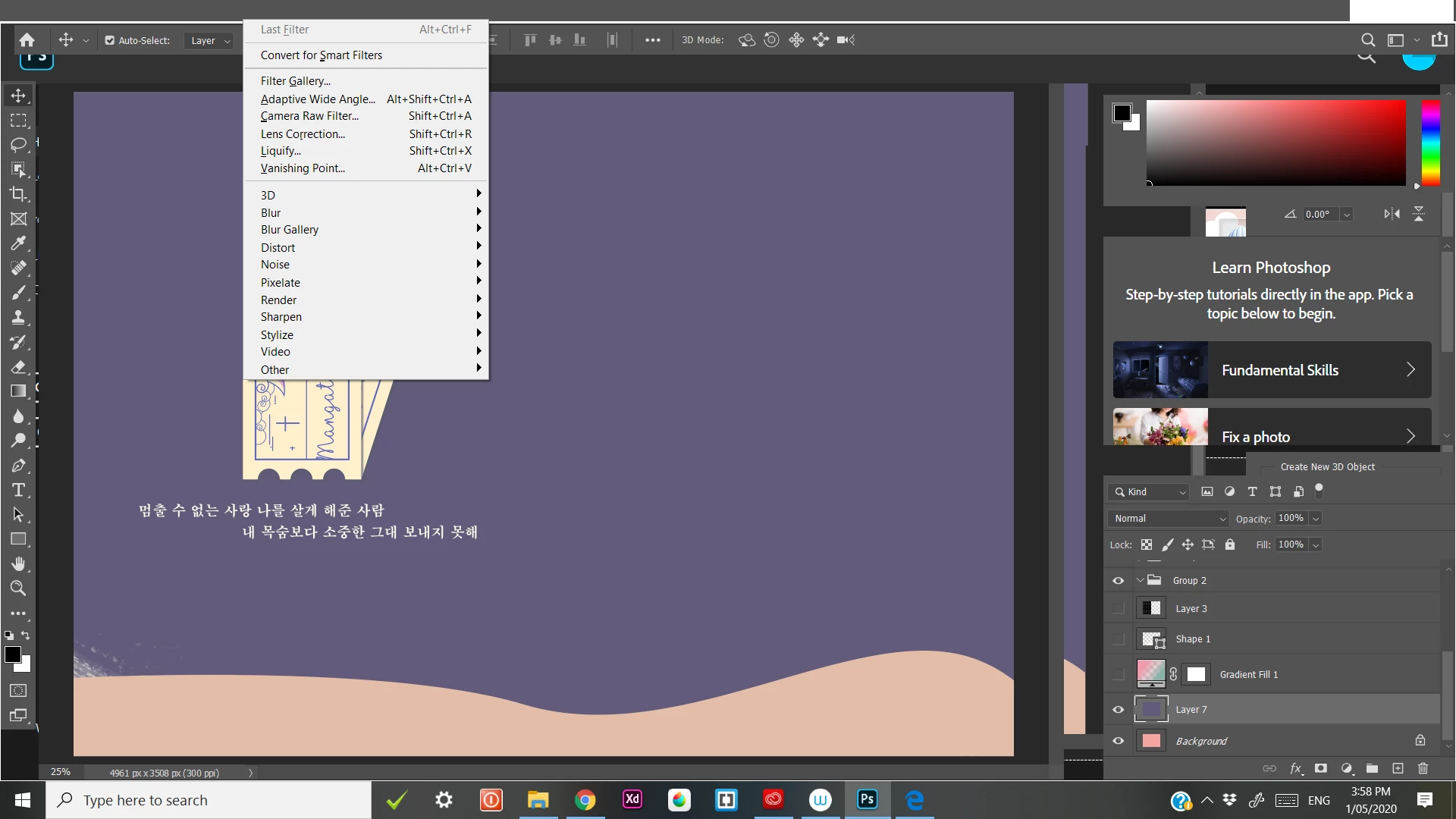The height and width of the screenshot is (819, 1456).
Task: Open the Blur submenu
Action: (x=271, y=213)
